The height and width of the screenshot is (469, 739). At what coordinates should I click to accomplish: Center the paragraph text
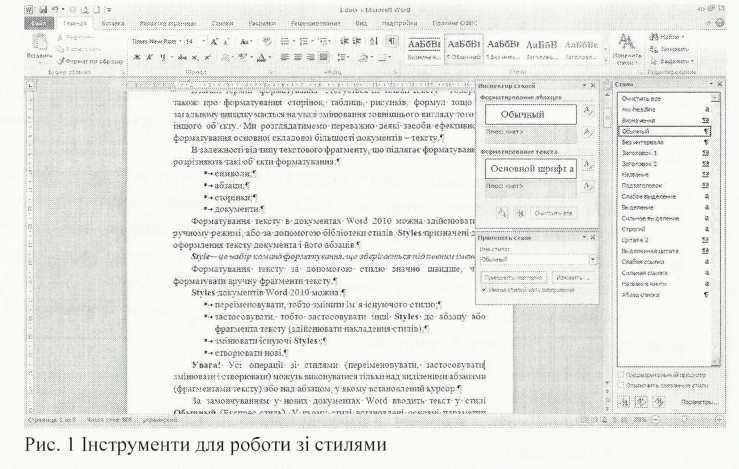coord(297,57)
